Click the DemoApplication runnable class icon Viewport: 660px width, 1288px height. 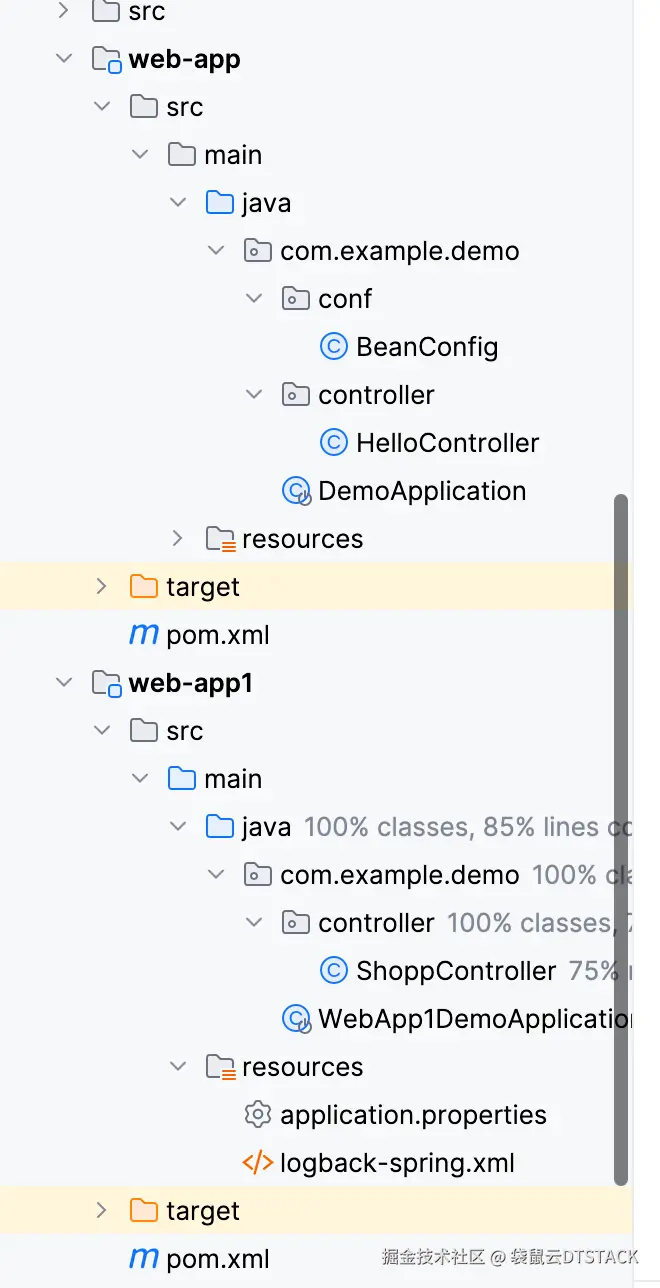click(296, 491)
